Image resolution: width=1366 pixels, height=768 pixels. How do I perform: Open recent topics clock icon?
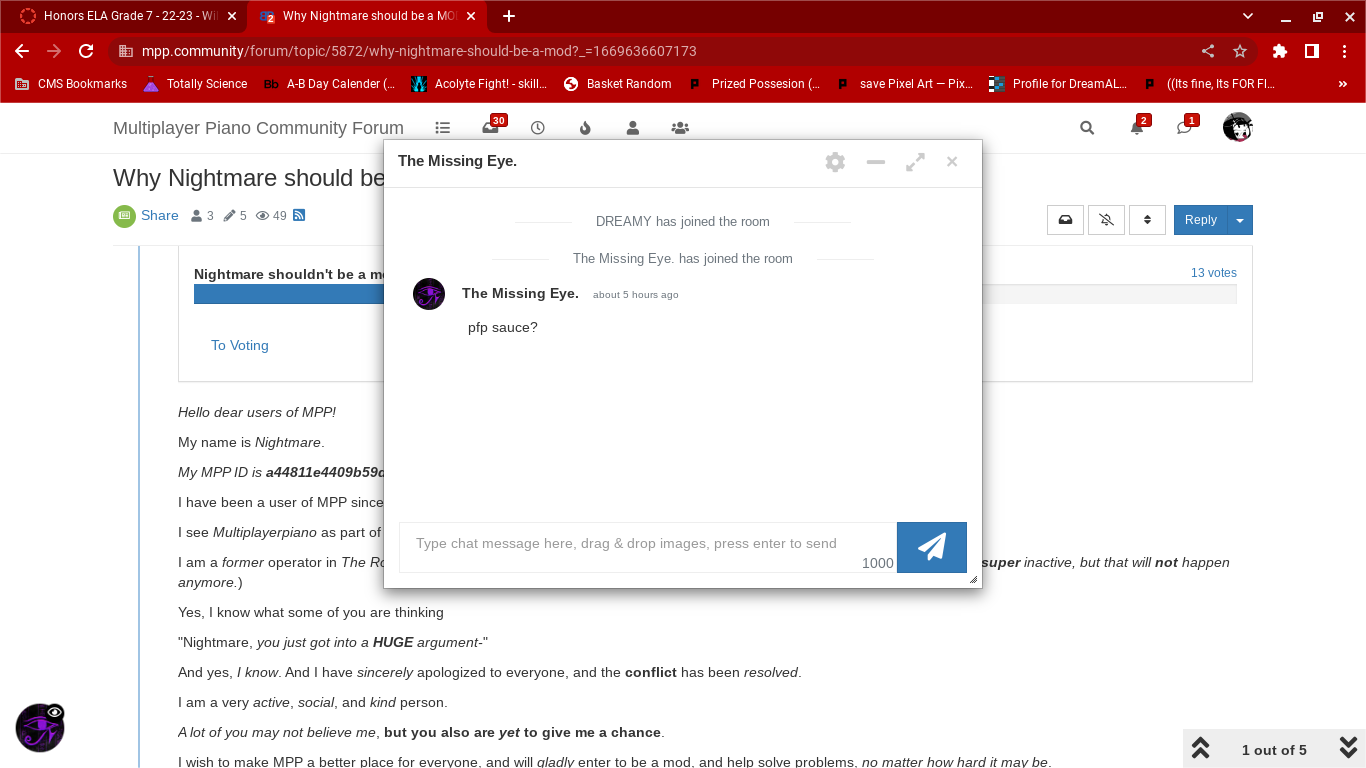(x=538, y=128)
